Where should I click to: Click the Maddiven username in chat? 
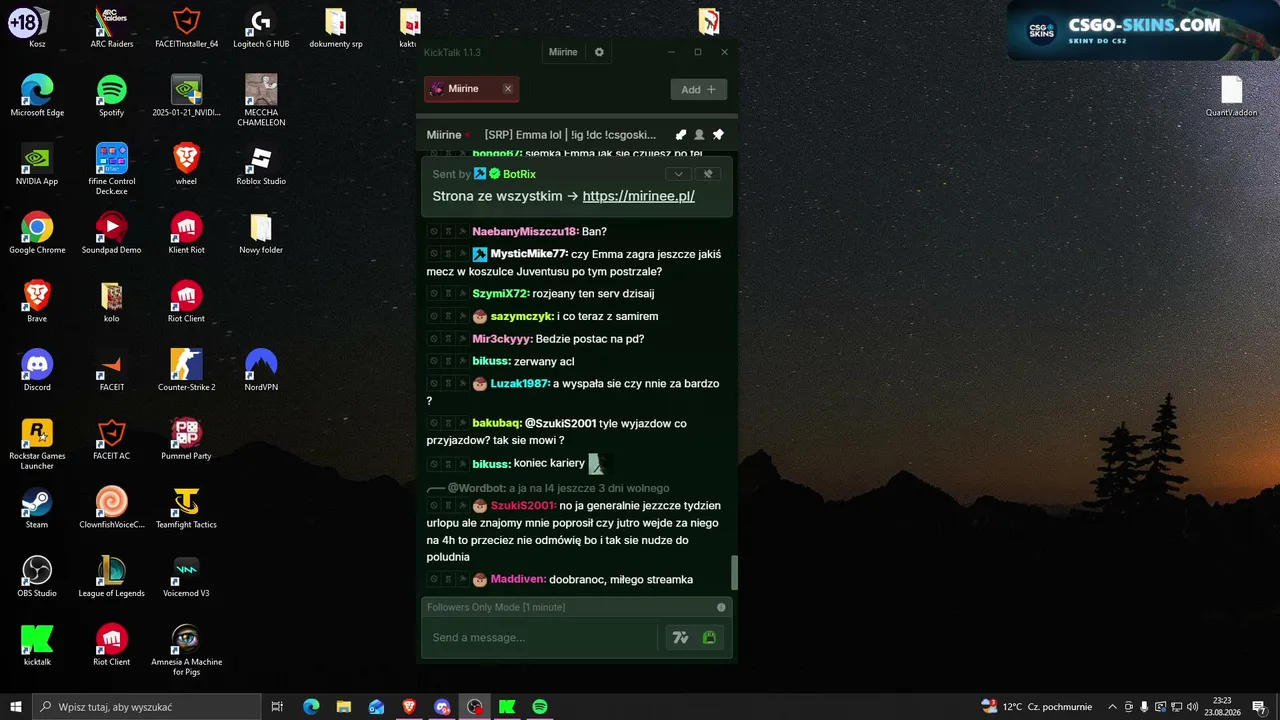point(518,580)
